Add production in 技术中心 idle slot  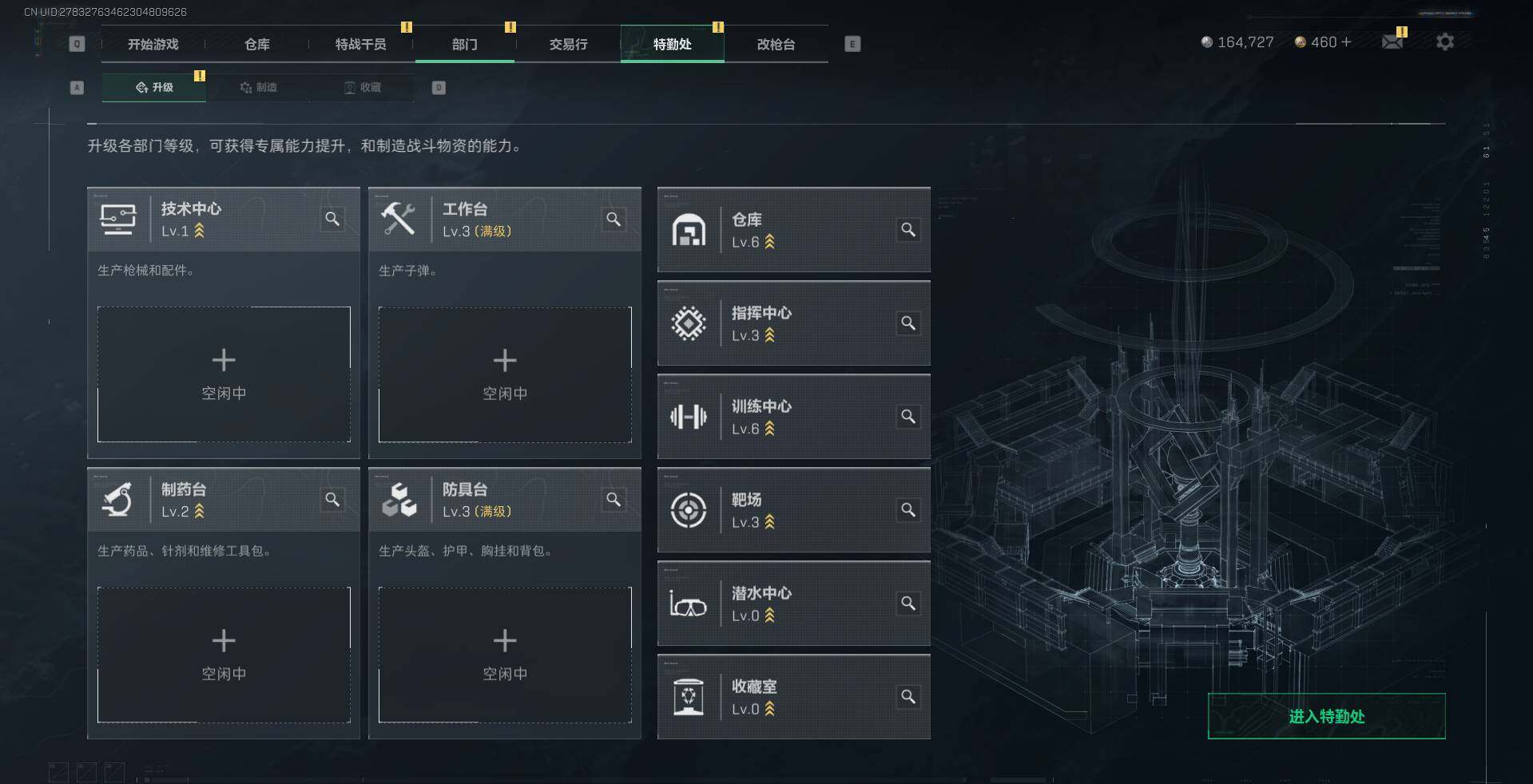[224, 374]
